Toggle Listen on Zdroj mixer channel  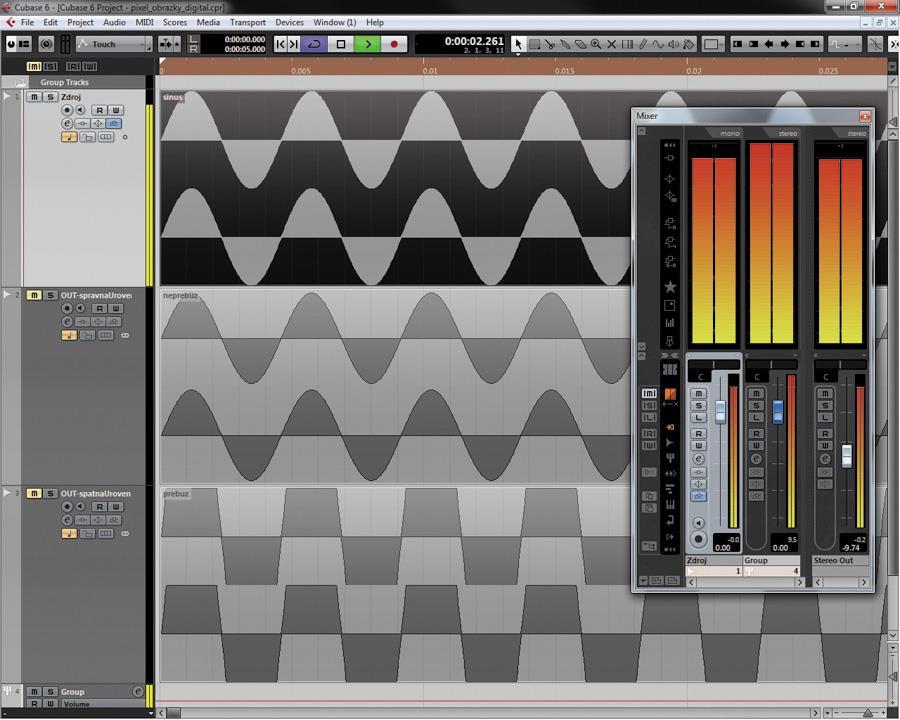[x=699, y=417]
